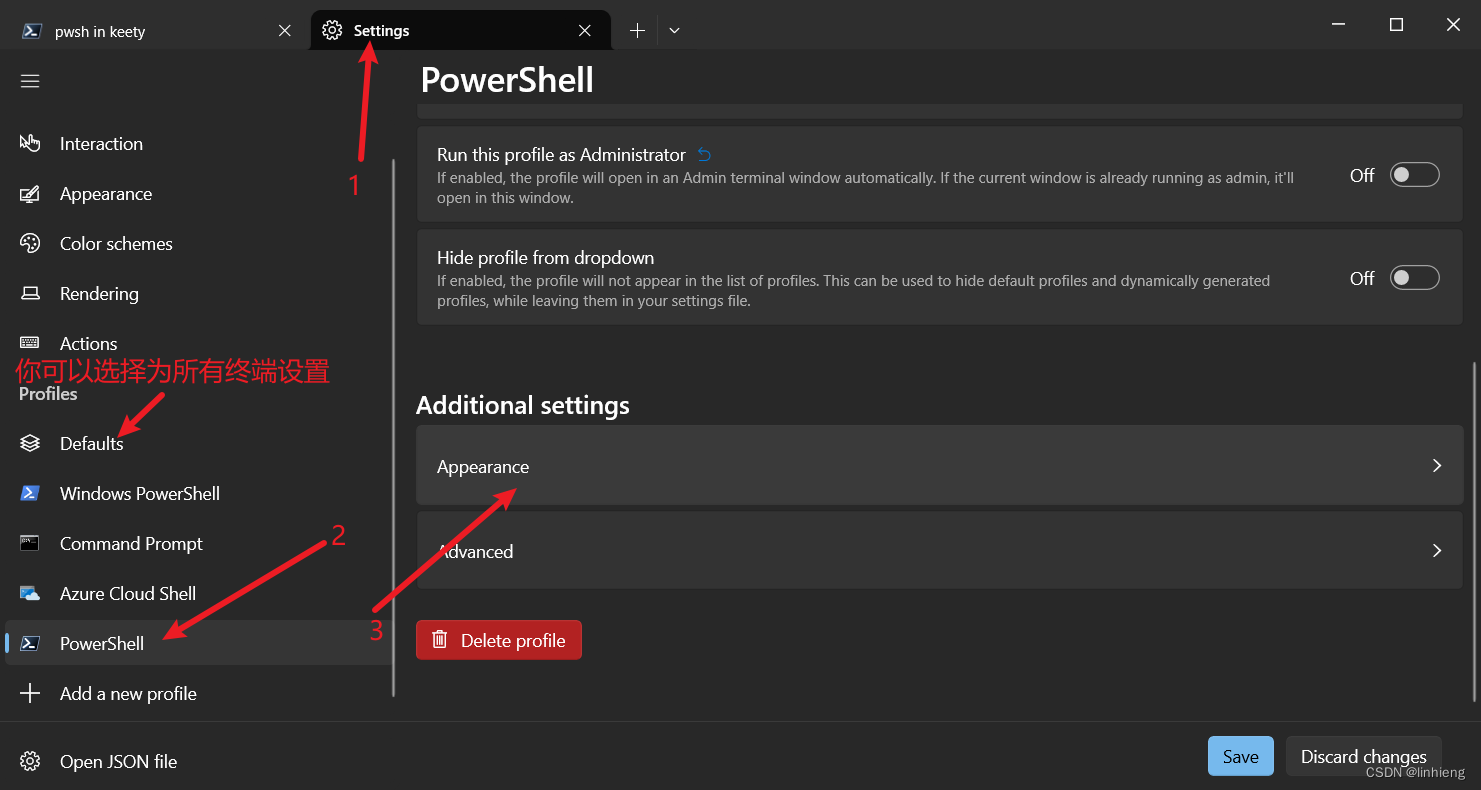Close the pwsh in keety tab

point(285,31)
